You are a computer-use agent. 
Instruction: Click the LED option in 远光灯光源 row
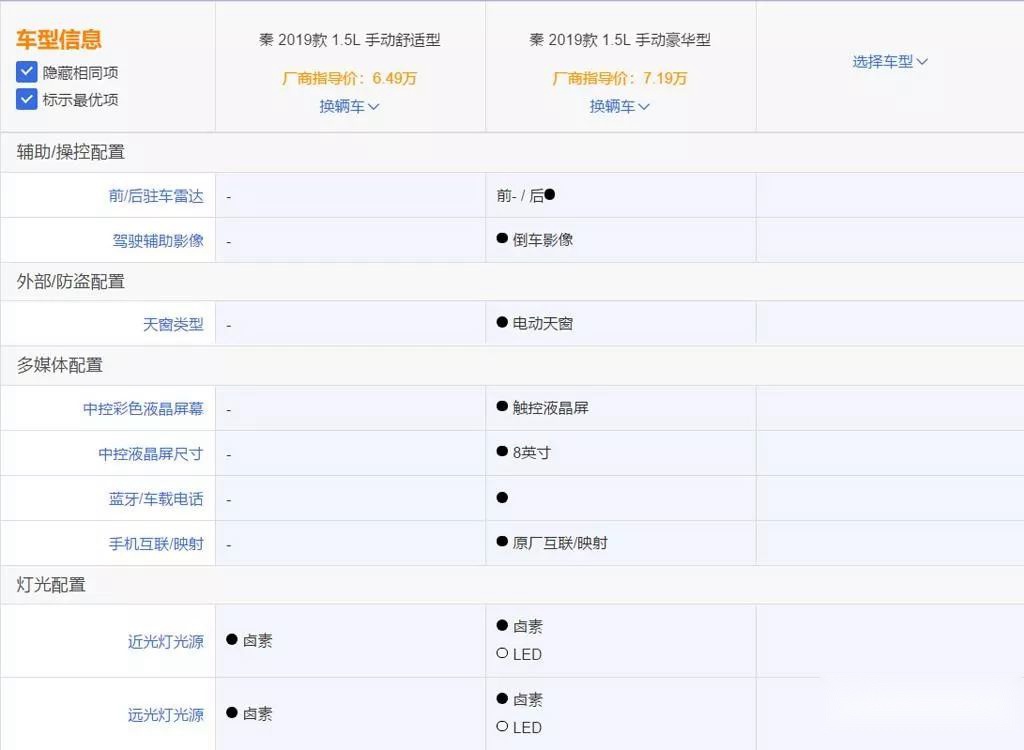point(519,727)
